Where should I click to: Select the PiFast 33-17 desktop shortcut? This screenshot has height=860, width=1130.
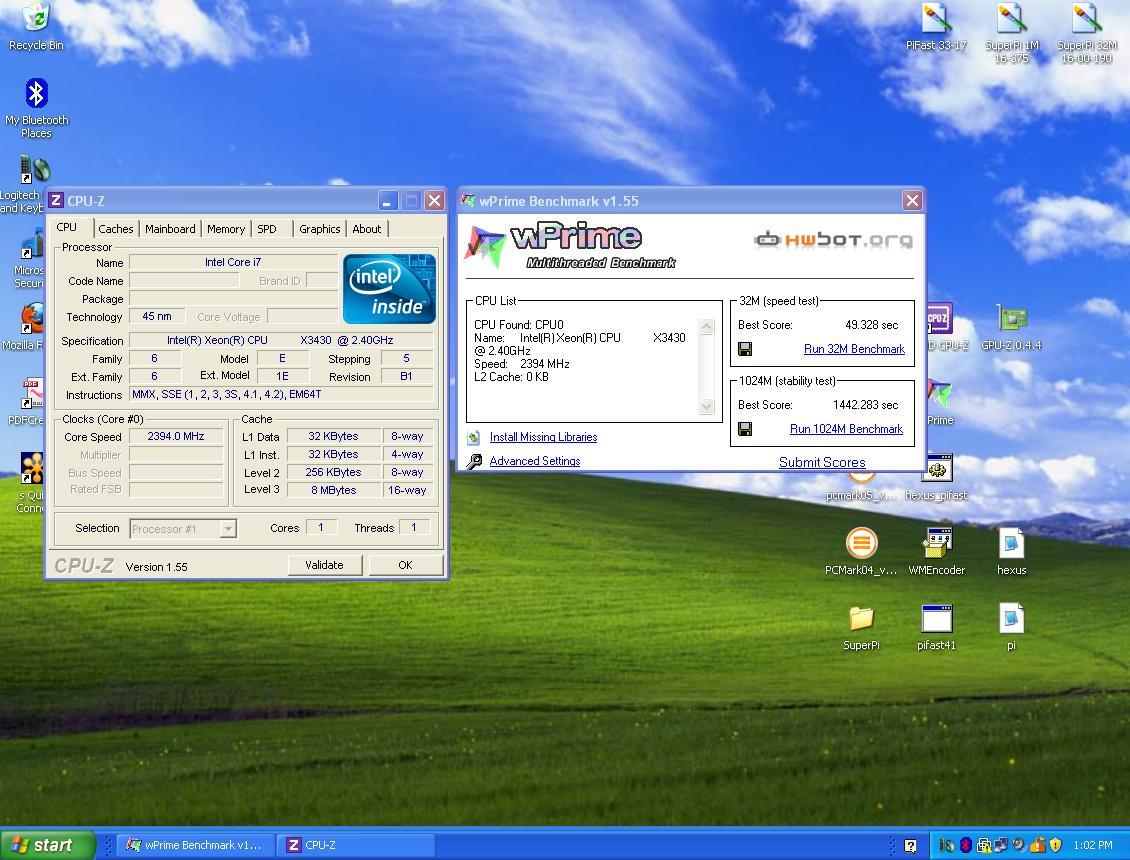935,27
